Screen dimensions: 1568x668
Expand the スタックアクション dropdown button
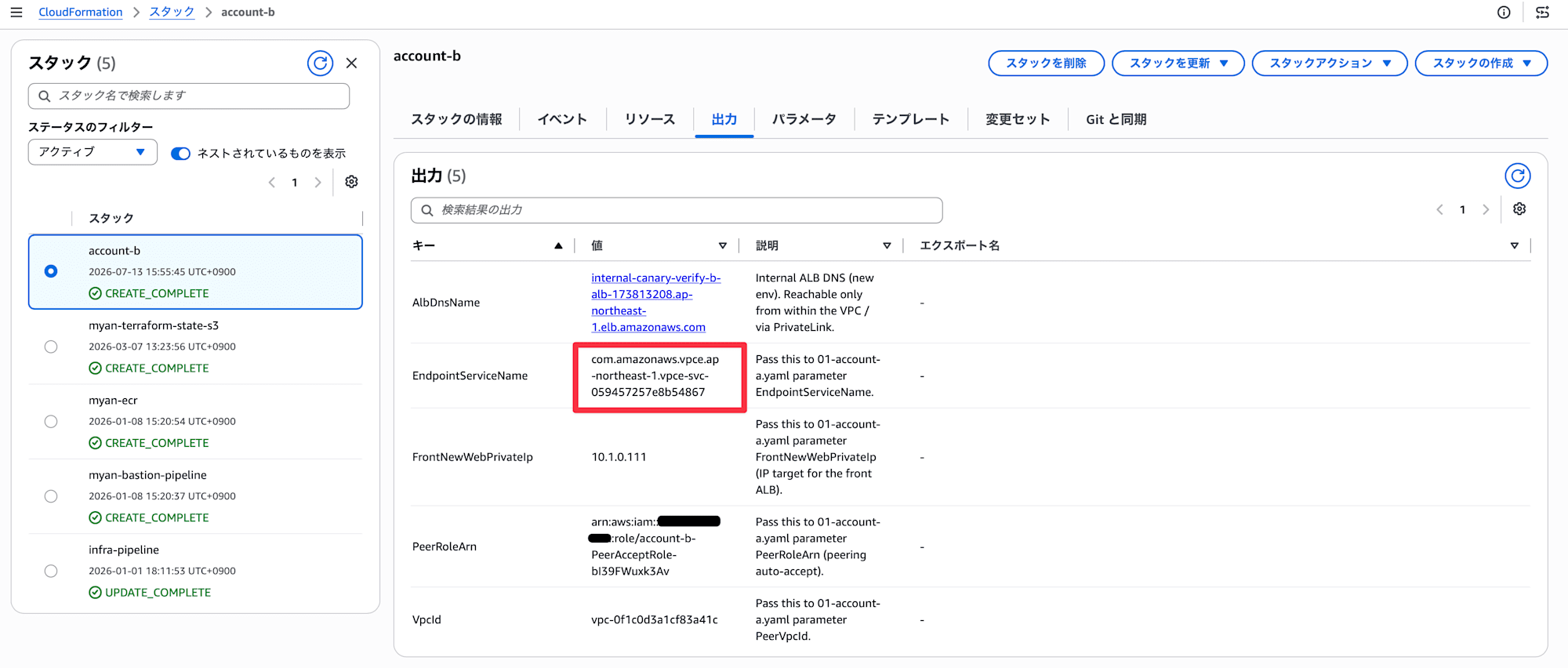tap(1330, 63)
